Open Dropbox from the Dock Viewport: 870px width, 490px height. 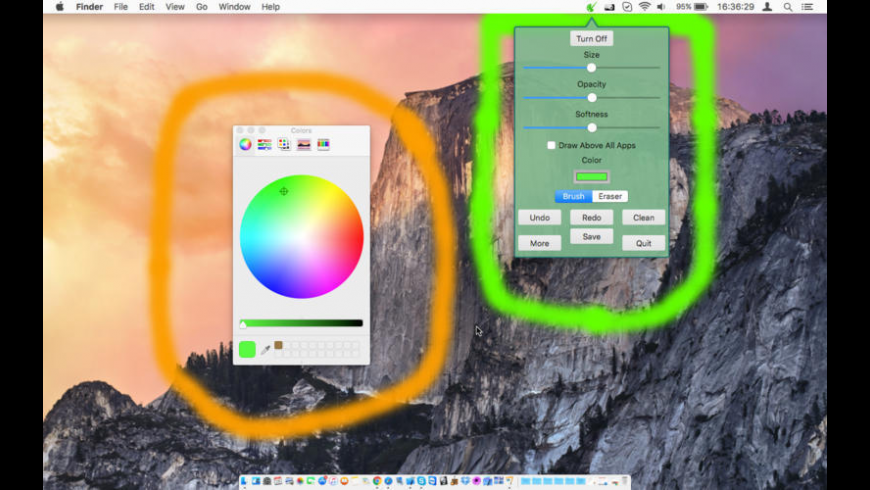[466, 481]
